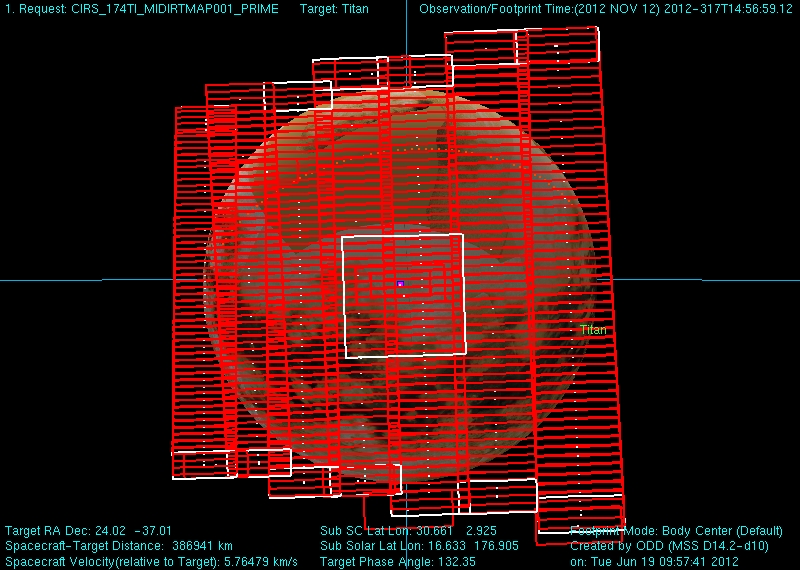The image size is (800, 570).
Task: Click the request name CIRS_174TI_MIDIRTMAP001_PRIME
Action: [x=173, y=9]
